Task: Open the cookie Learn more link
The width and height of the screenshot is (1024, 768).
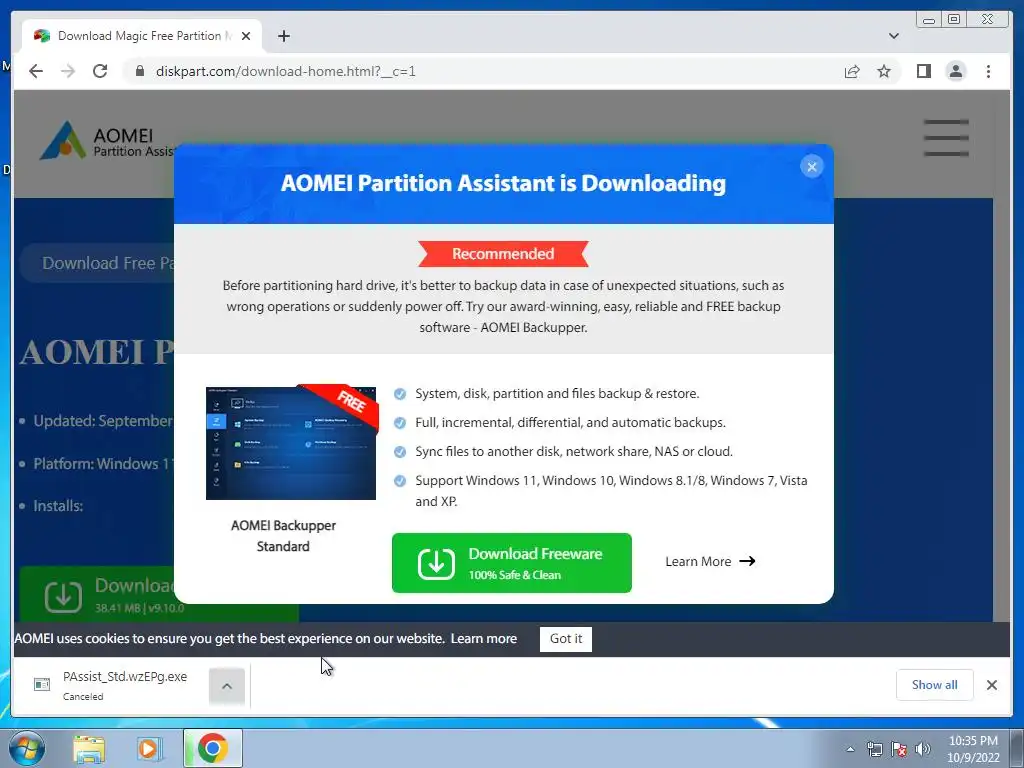Action: tap(483, 639)
